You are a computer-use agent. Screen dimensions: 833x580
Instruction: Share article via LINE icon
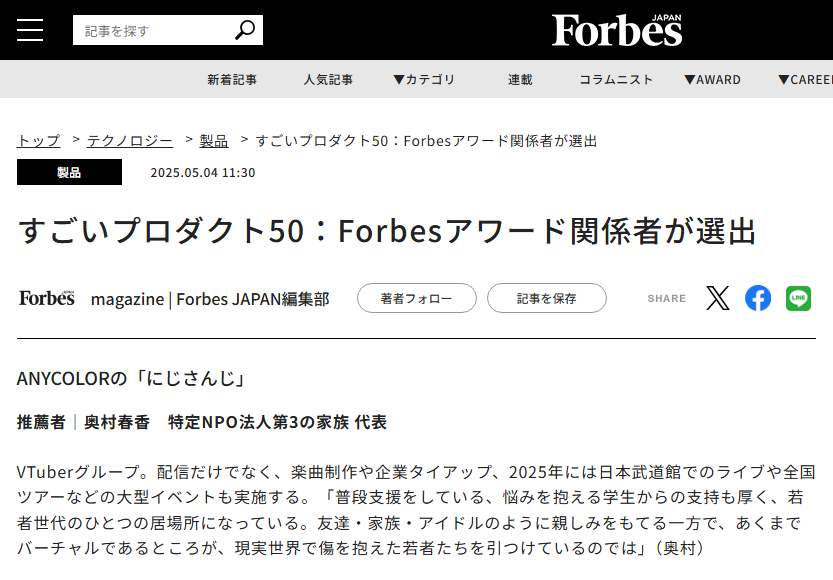[798, 298]
